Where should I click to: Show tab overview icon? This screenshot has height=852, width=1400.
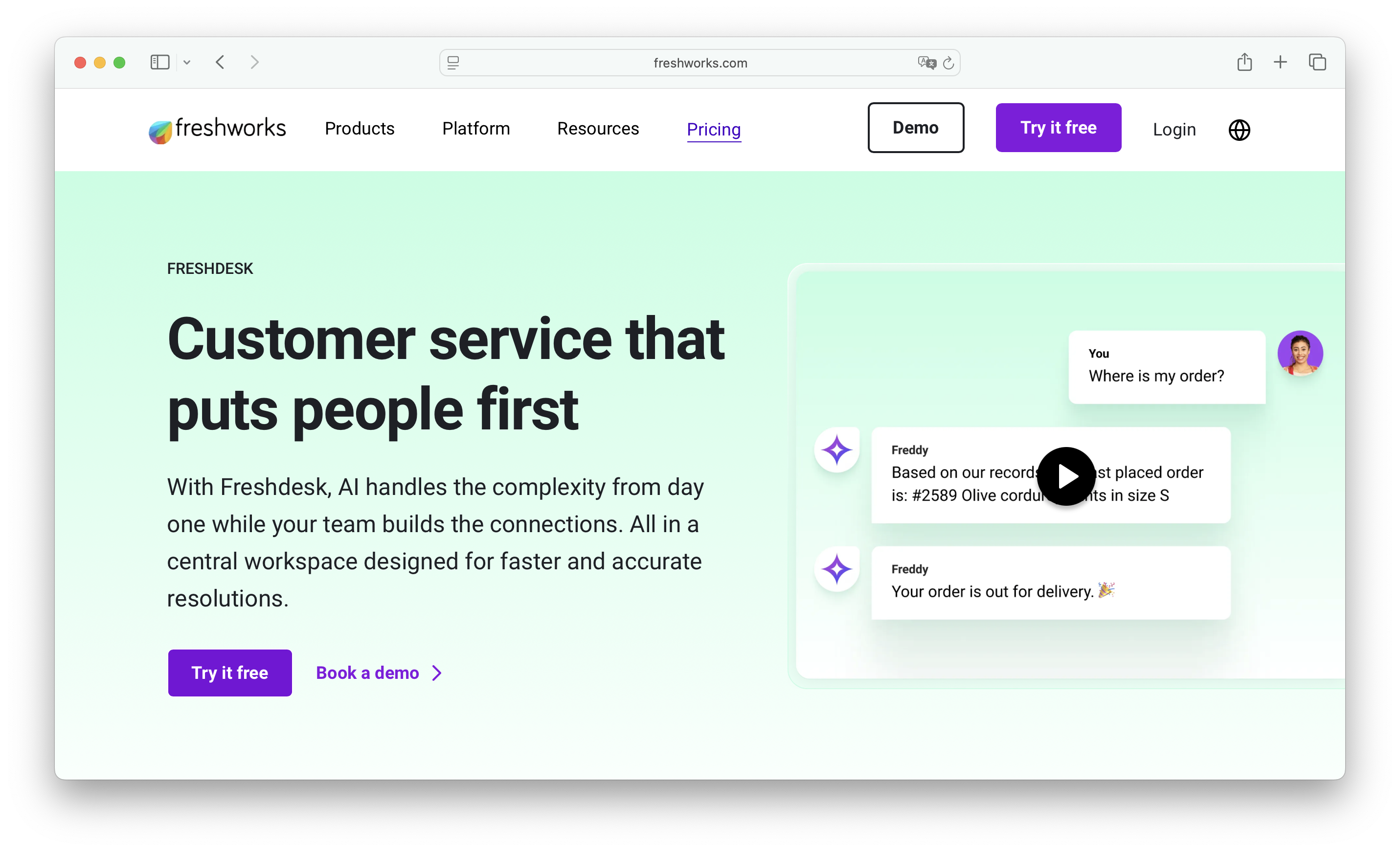[x=1317, y=62]
